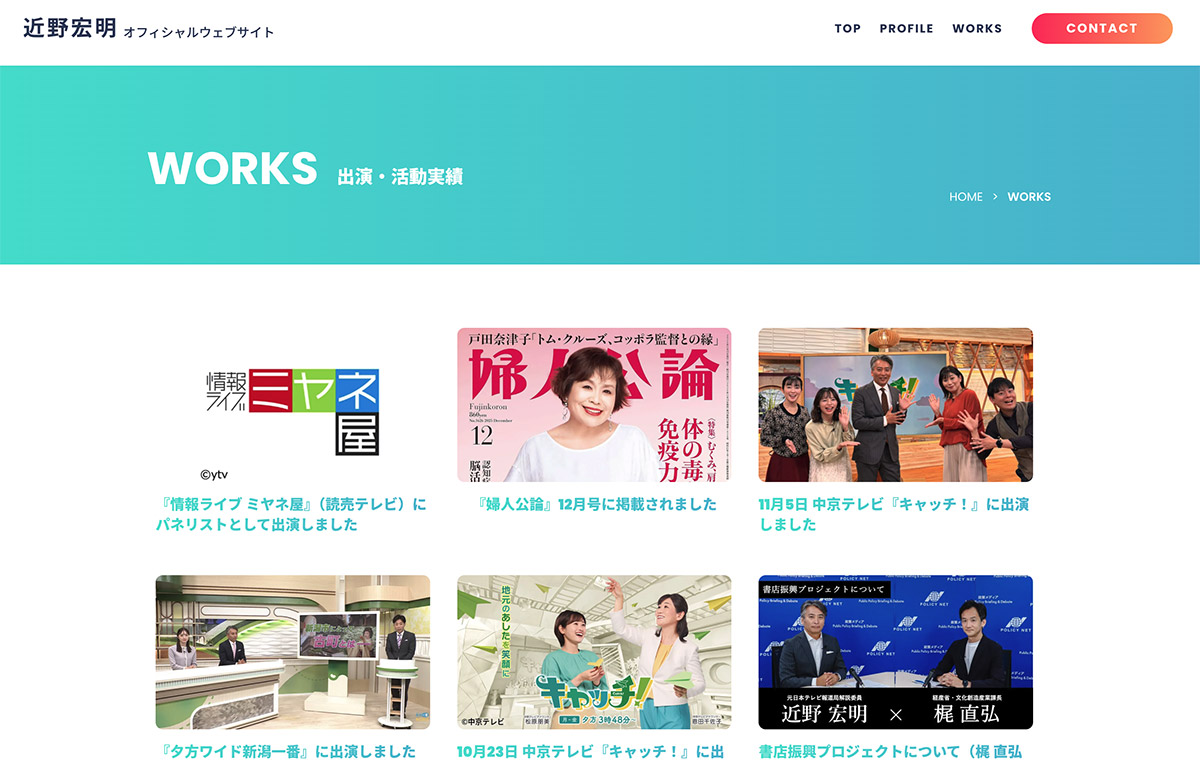The image size is (1200, 761).
Task: Open the 11月5日 中京テレビ article title link
Action: [x=893, y=514]
